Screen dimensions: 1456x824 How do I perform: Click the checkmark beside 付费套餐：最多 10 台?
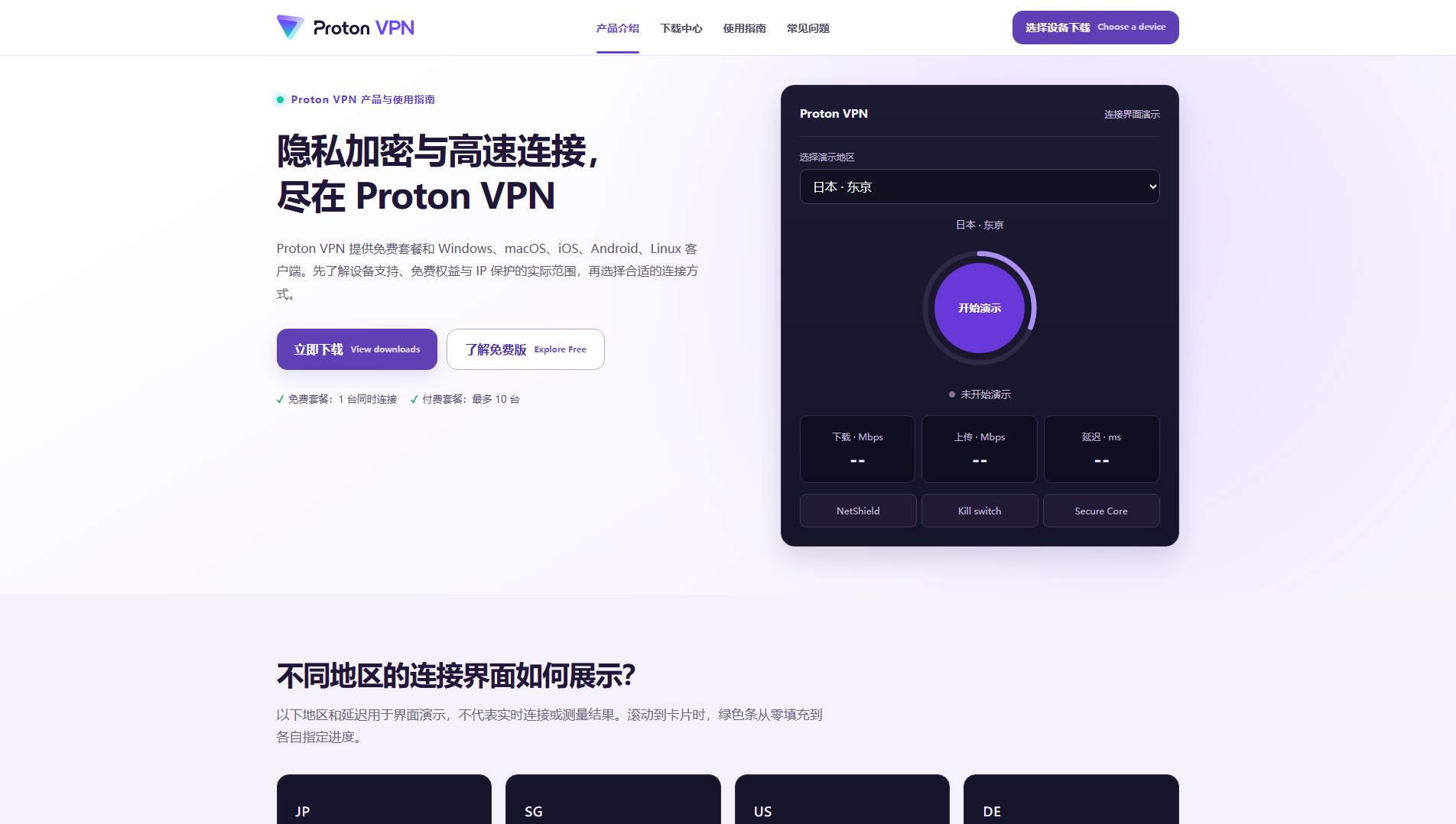414,399
